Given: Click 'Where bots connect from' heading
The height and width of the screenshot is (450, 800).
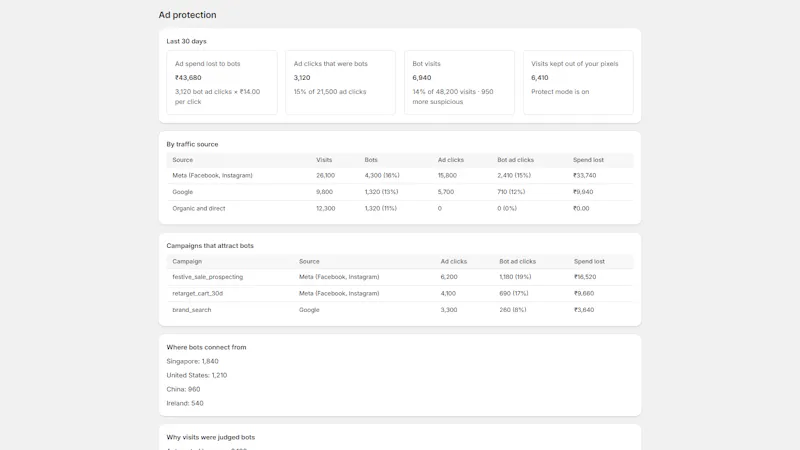Looking at the screenshot, I should coord(206,347).
